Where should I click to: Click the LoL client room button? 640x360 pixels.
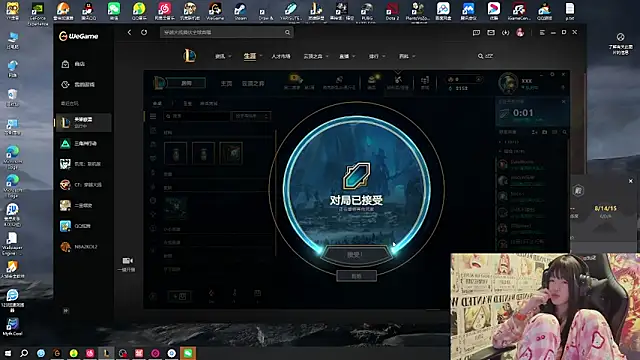click(x=186, y=83)
